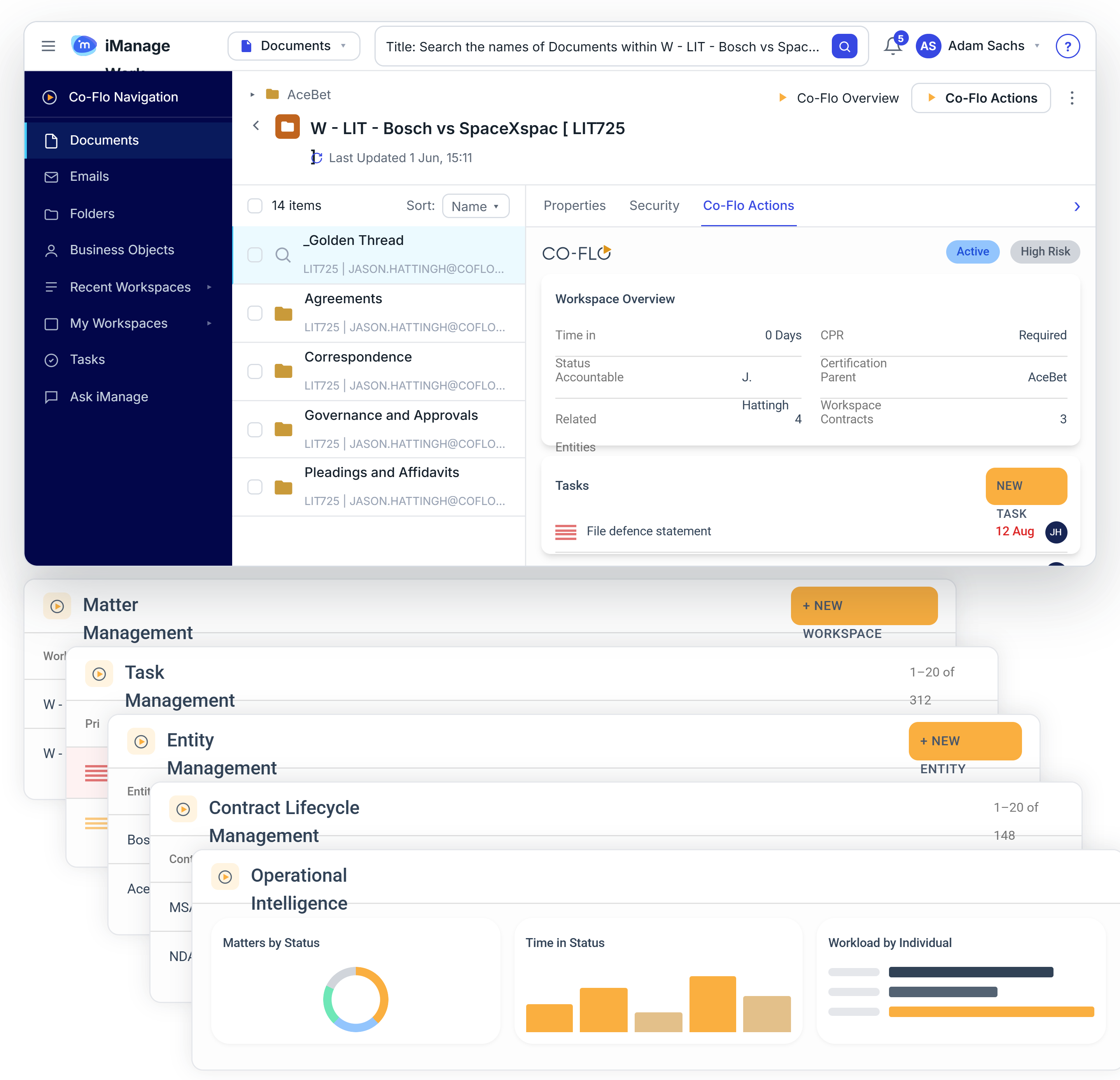Click the High Risk badge

pos(1045,252)
